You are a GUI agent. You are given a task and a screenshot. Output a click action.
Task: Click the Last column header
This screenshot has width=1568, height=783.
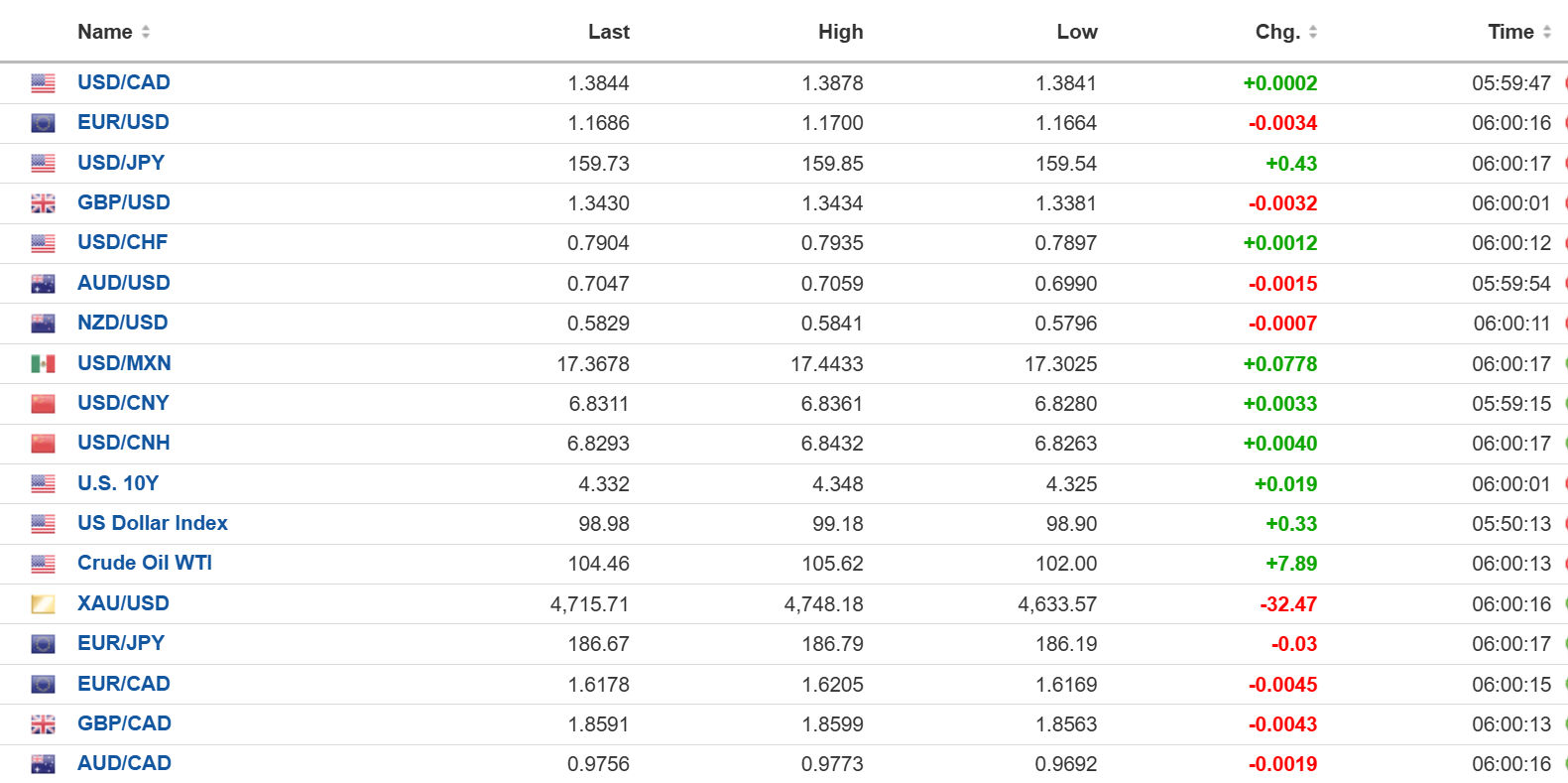pos(608,32)
